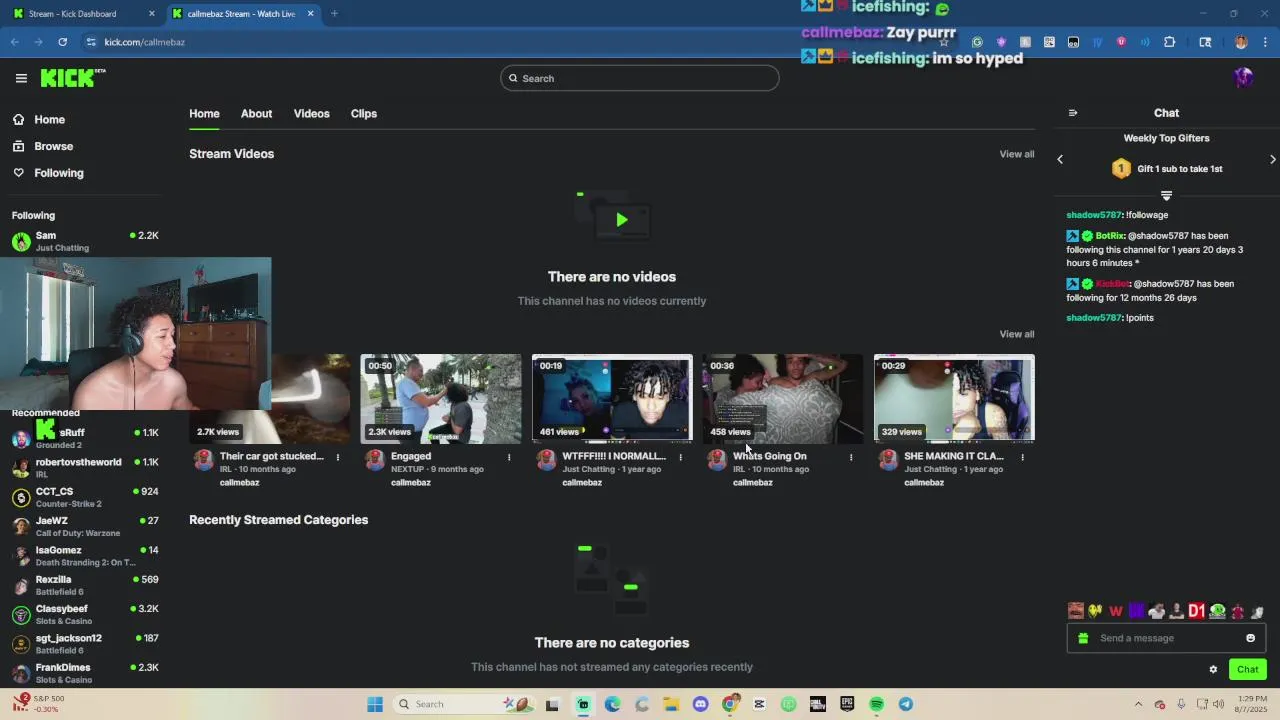The width and height of the screenshot is (1280, 720).
Task: Open Classybeef recommended channel
Action: pyautogui.click(x=85, y=614)
